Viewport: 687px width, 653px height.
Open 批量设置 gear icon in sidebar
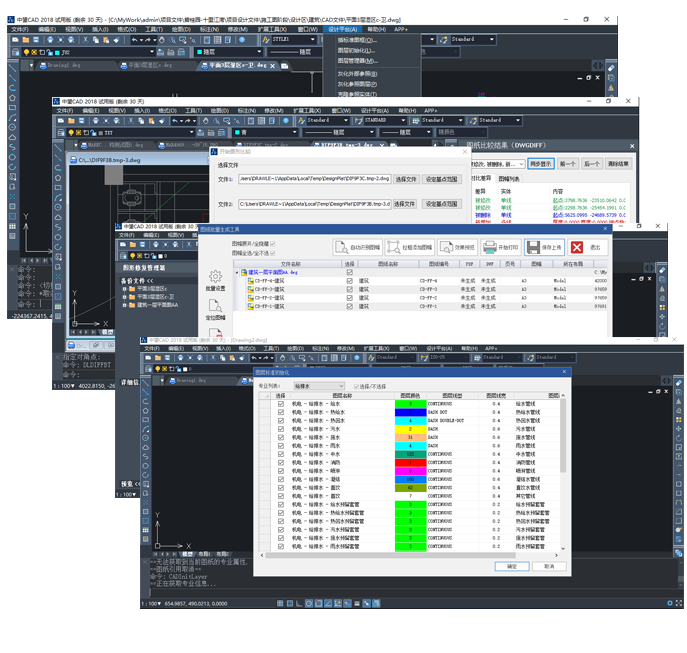[x=215, y=276]
